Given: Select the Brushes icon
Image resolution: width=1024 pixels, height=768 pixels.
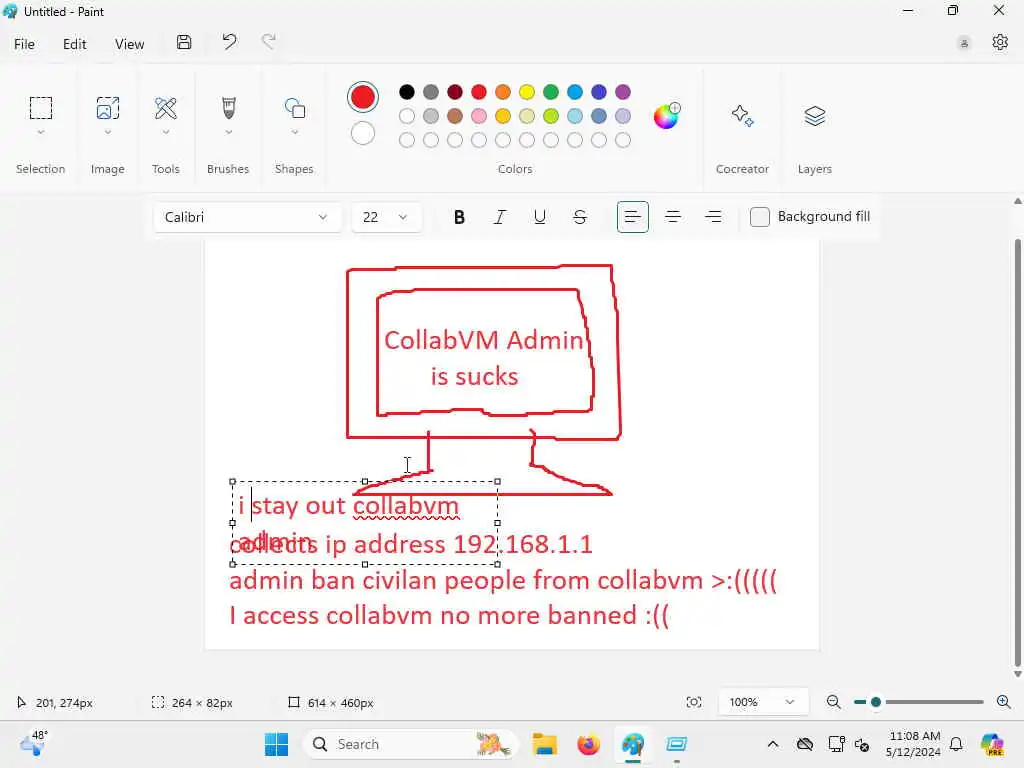Looking at the screenshot, I should pyautogui.click(x=229, y=108).
